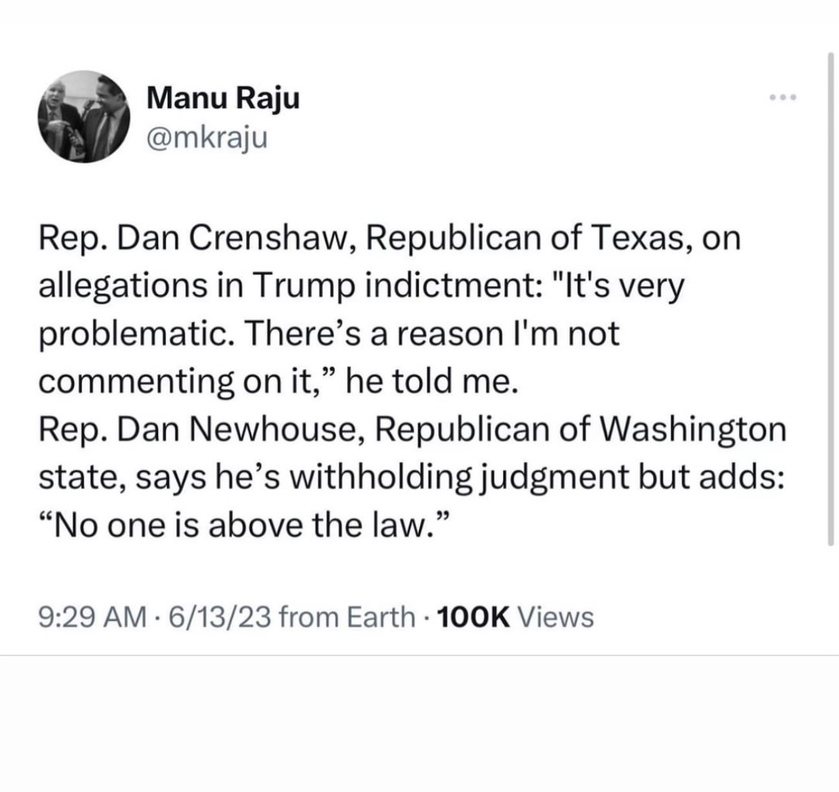Screen dimensions: 839x792
Task: View the 100K count number
Action: coord(474,616)
